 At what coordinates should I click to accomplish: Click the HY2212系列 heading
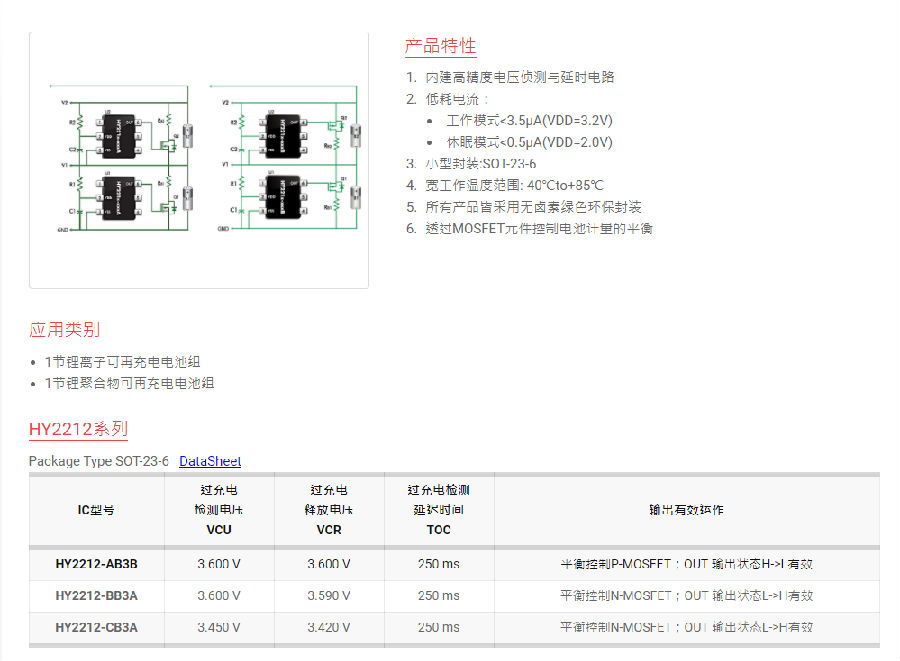[x=79, y=429]
